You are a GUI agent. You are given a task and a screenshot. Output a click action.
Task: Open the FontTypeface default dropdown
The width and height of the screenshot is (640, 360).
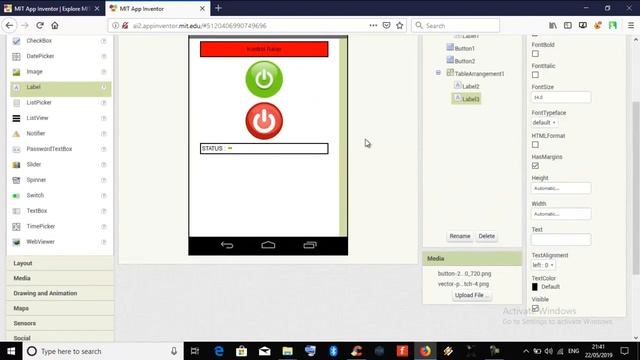pos(544,122)
